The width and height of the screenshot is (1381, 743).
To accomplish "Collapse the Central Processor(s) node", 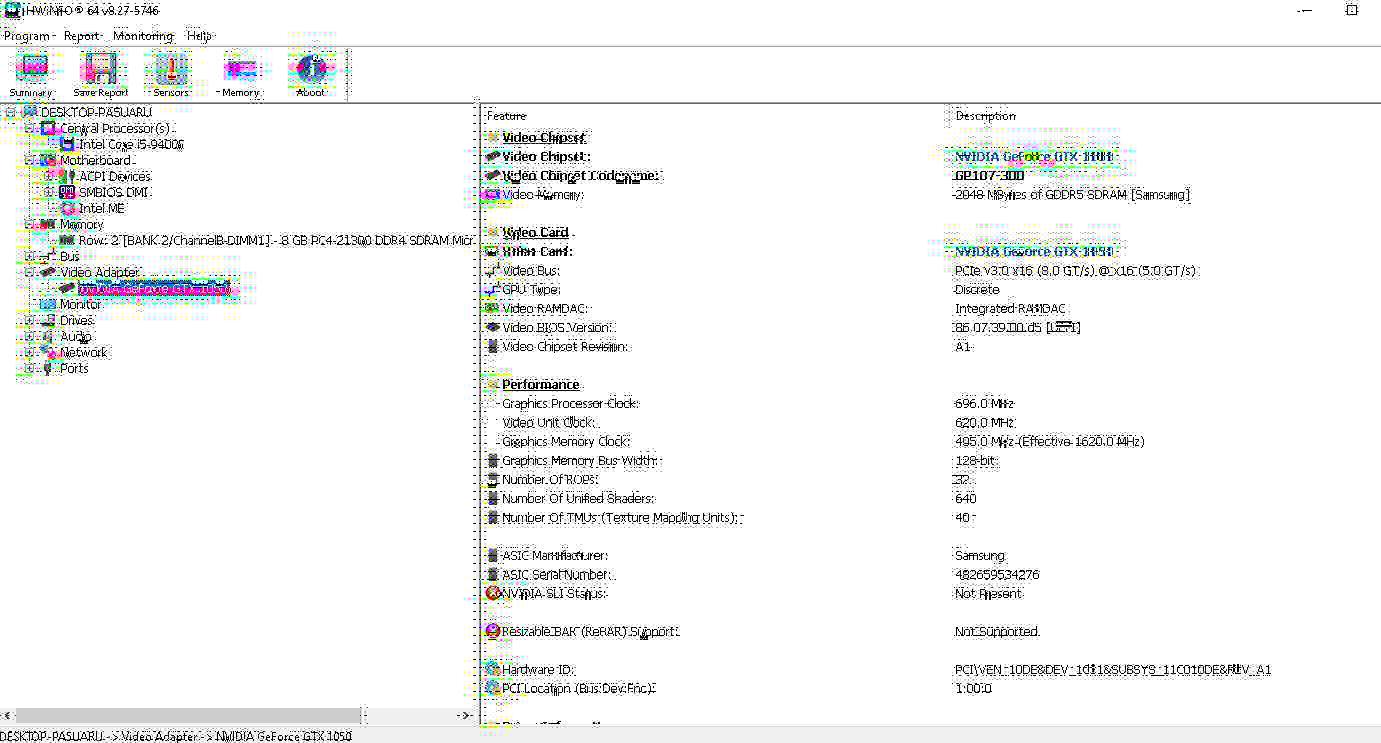I will (x=30, y=128).
